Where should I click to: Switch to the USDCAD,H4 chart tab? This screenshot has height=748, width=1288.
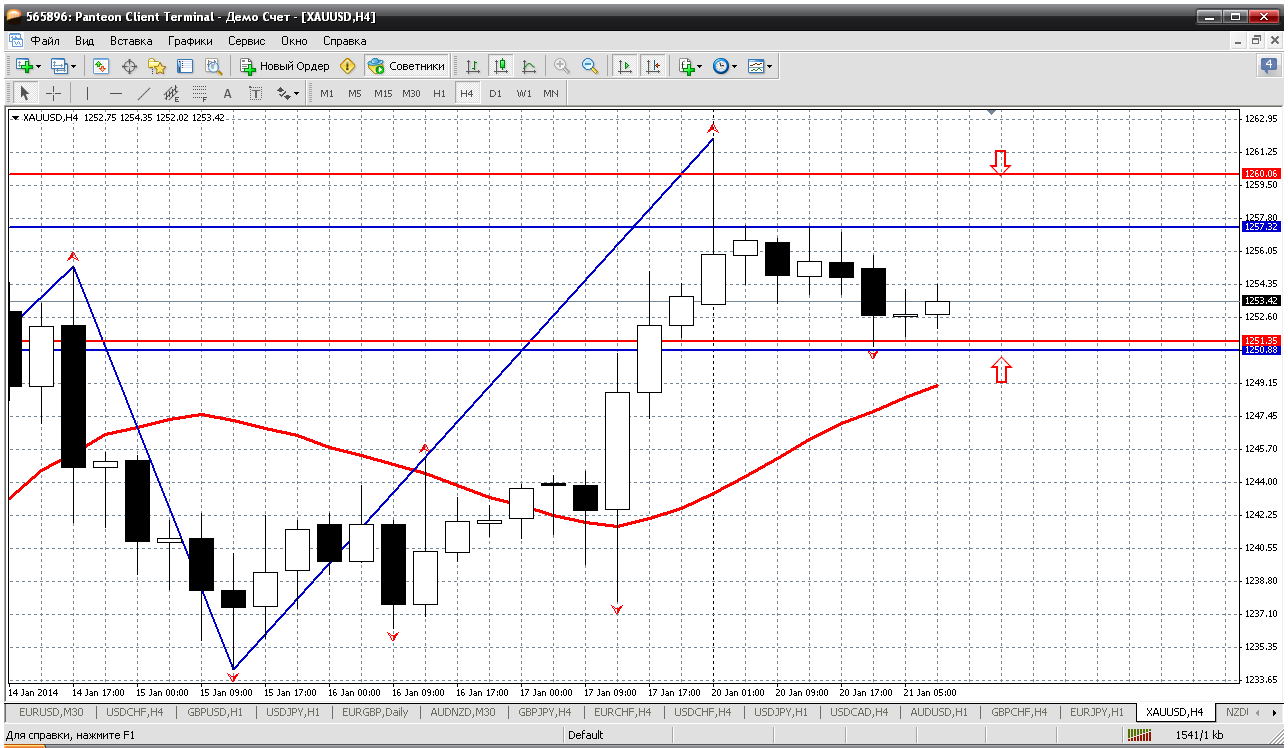click(858, 712)
